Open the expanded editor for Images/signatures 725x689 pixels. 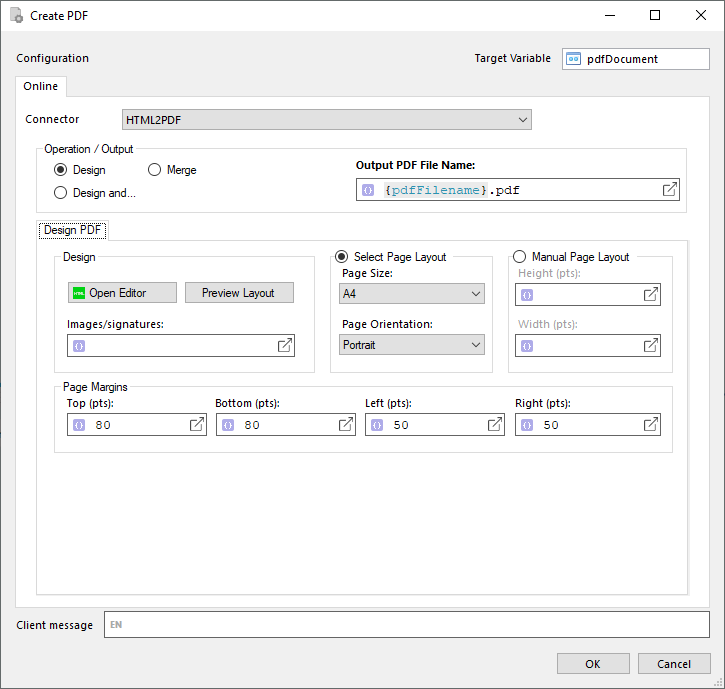(285, 345)
